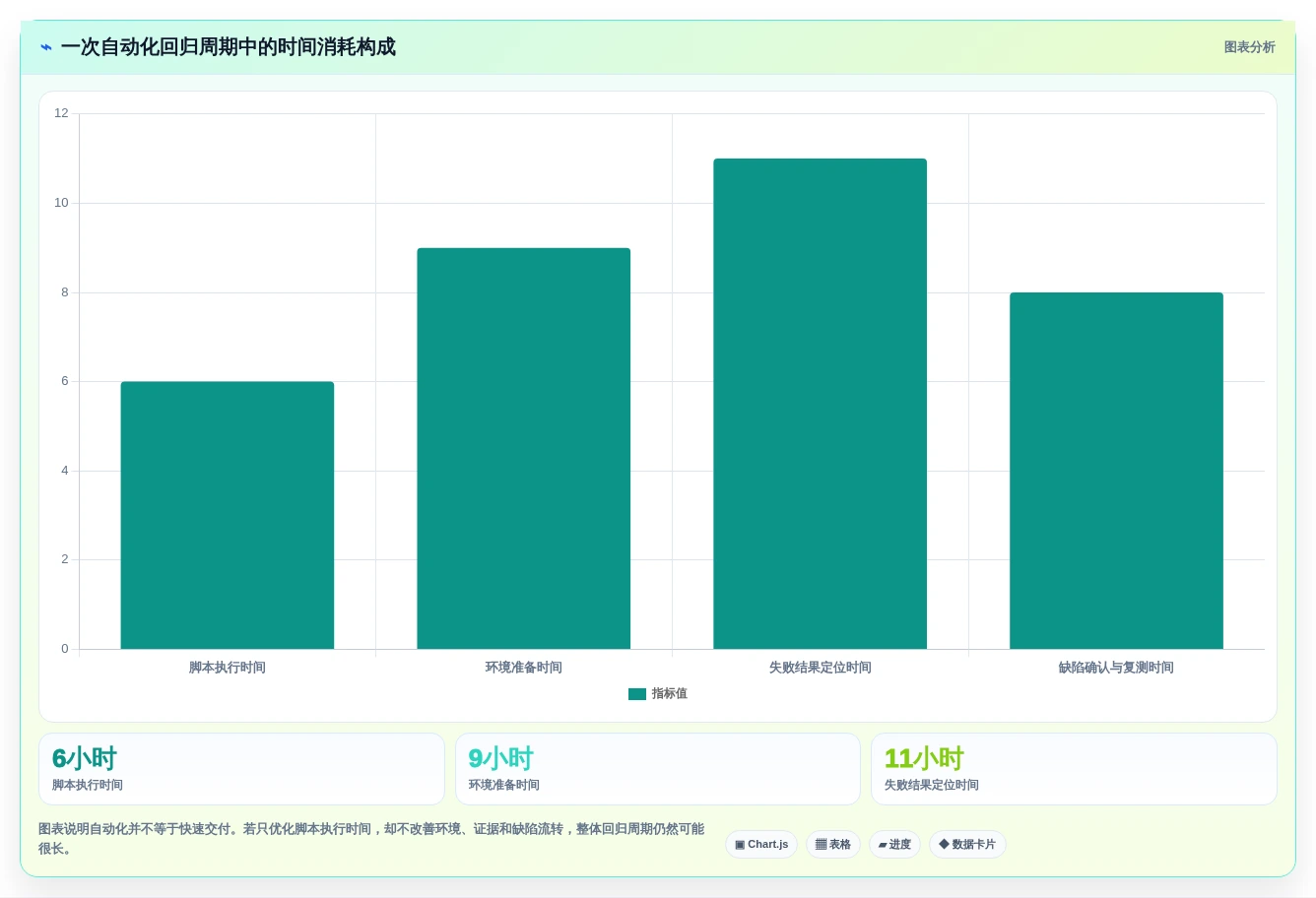Click the 环境准备时间 caption under 9小时
The height and width of the screenshot is (898, 1316).
pyautogui.click(x=504, y=786)
